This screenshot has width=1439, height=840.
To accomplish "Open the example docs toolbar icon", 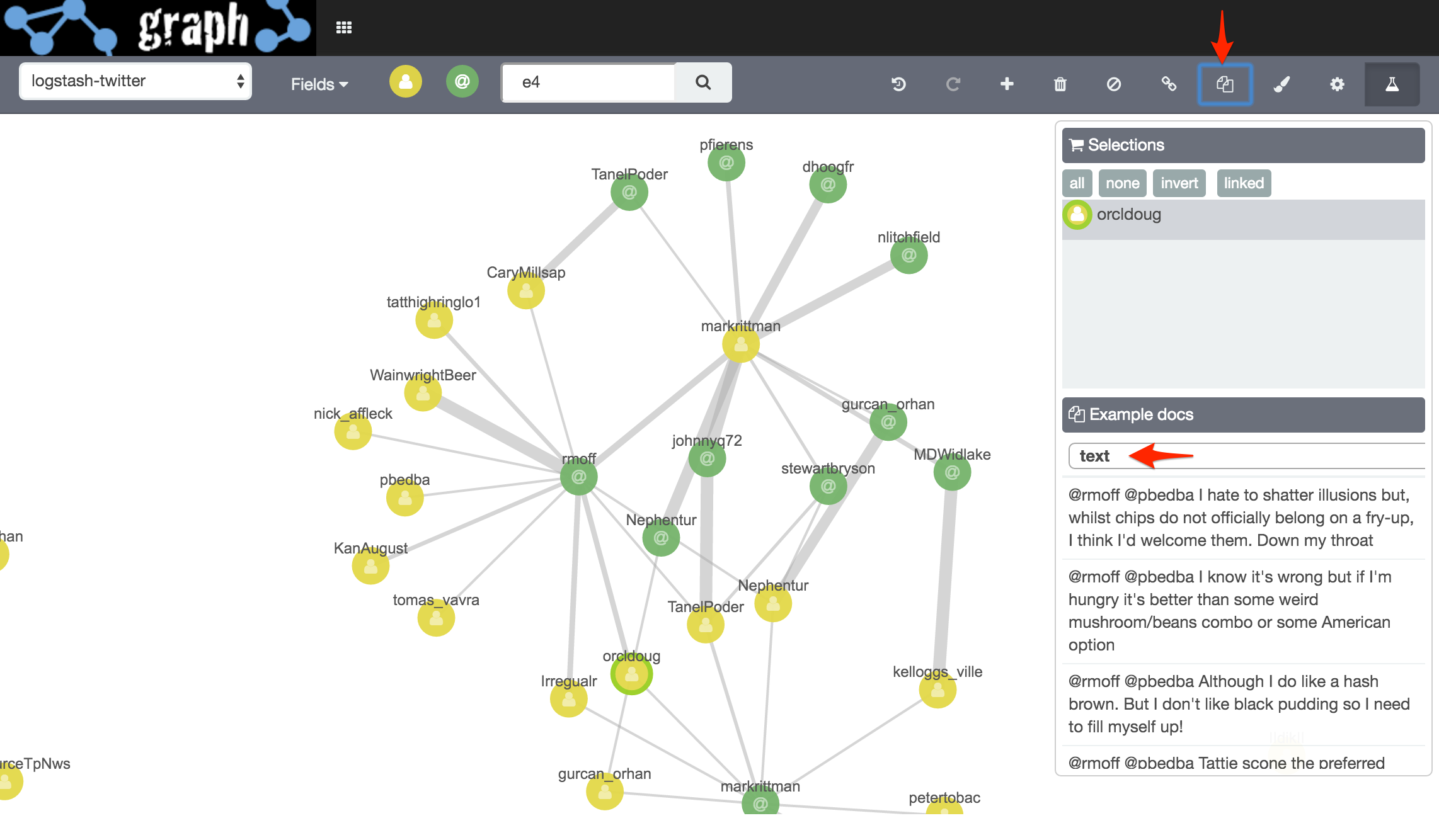I will click(x=1225, y=84).
